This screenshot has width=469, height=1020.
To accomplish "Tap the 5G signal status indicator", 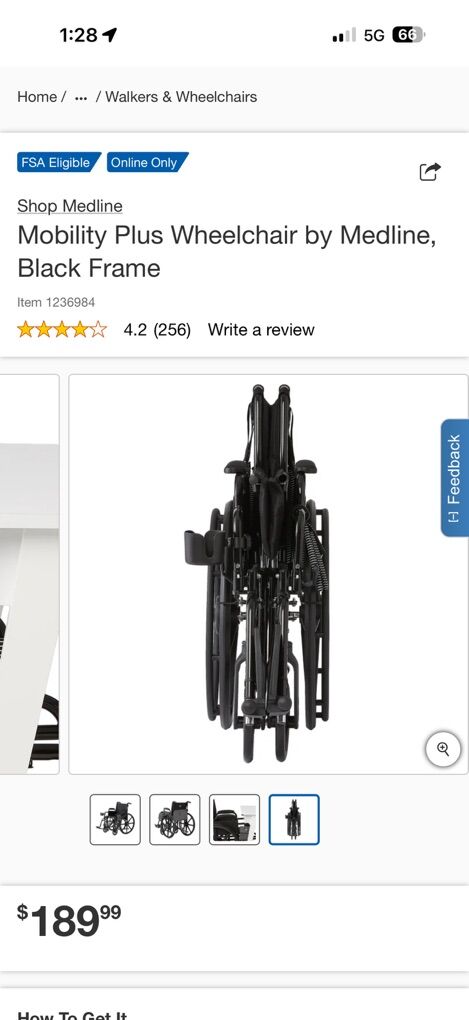I will point(374,35).
